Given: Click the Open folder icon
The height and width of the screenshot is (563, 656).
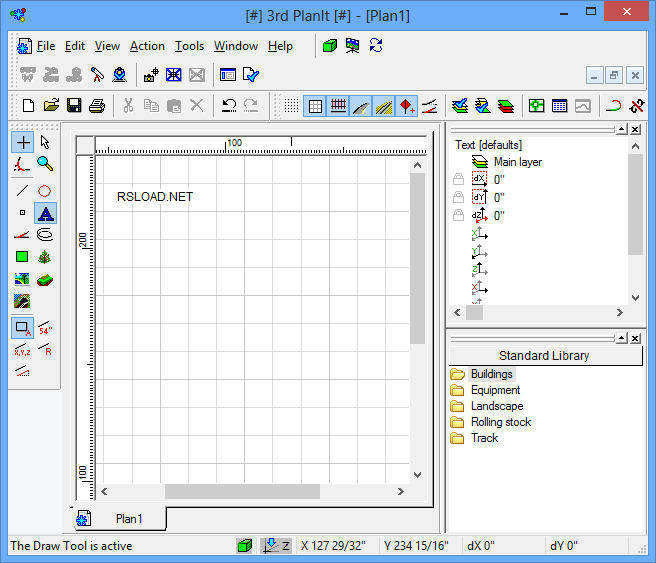Looking at the screenshot, I should point(51,106).
